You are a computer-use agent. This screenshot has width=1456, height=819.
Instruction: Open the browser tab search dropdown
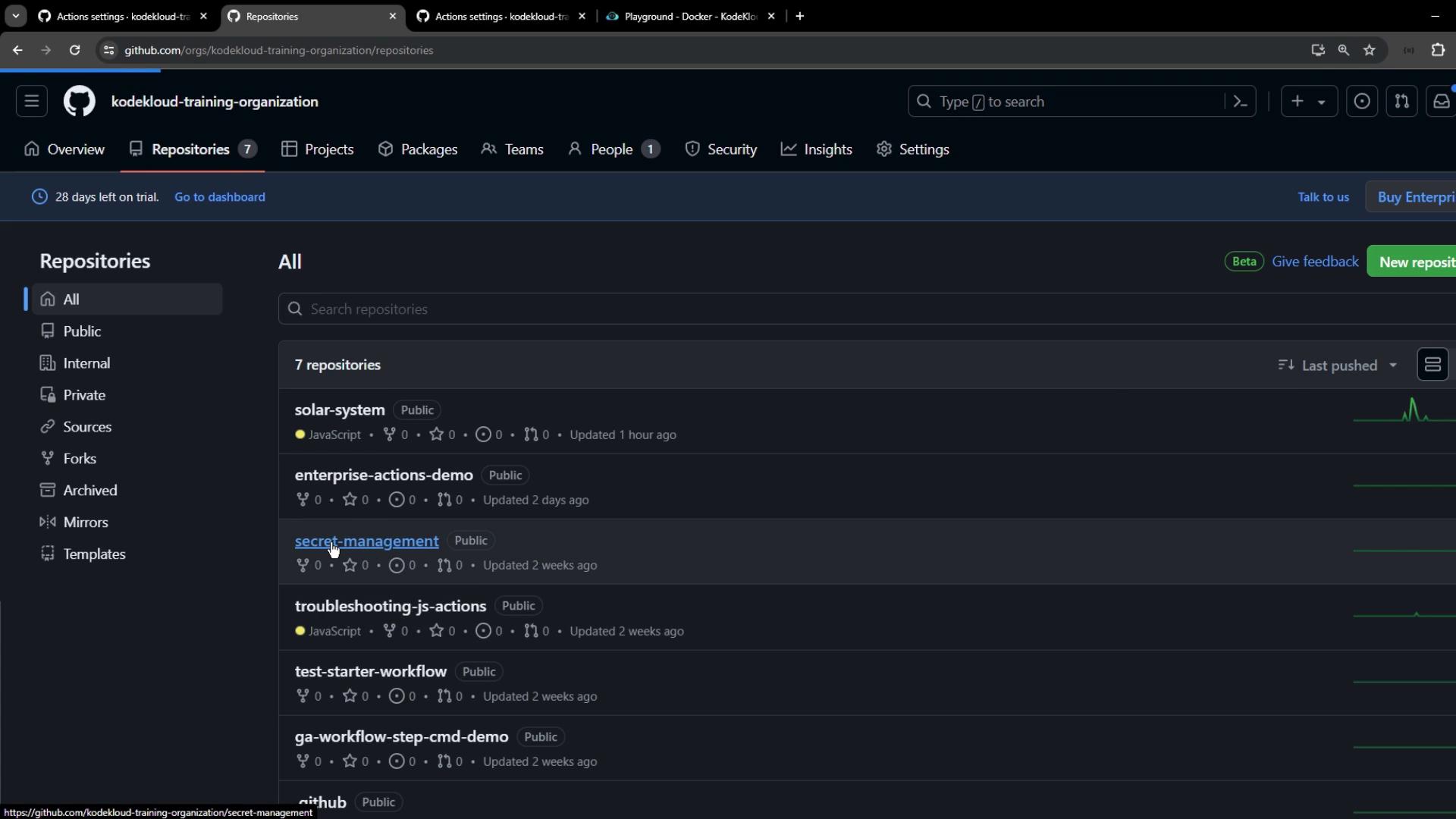(15, 16)
